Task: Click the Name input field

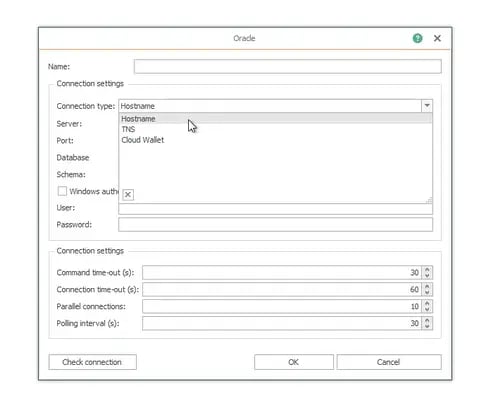Action: point(288,66)
